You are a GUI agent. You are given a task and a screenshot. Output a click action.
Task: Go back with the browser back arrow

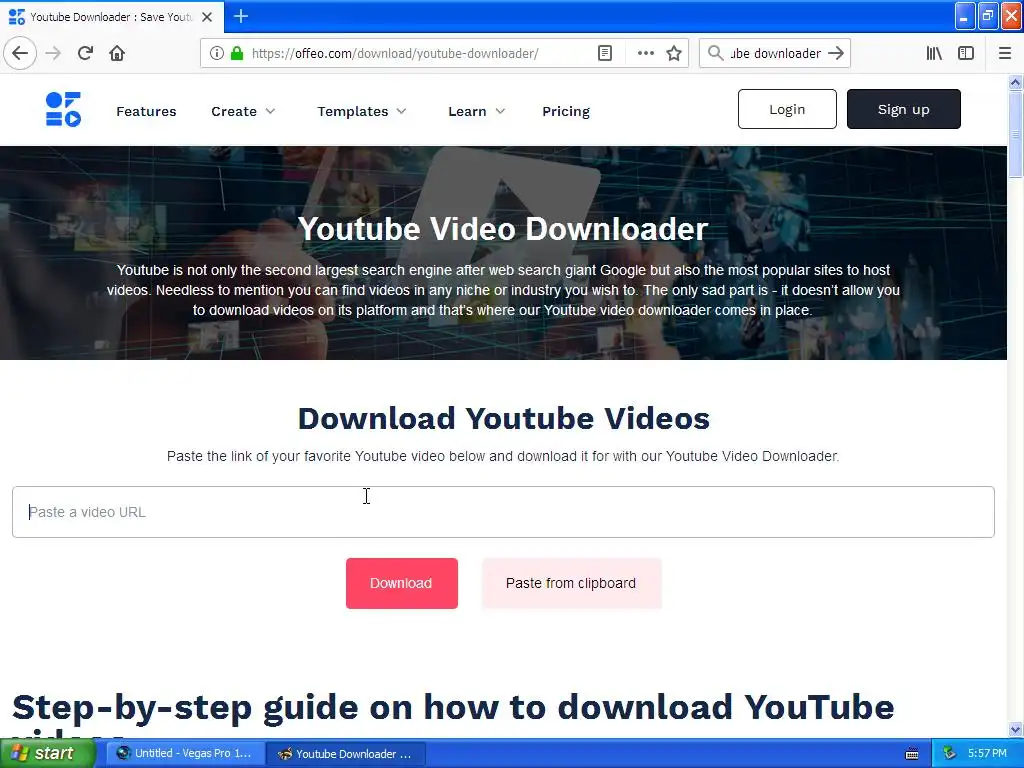(20, 53)
